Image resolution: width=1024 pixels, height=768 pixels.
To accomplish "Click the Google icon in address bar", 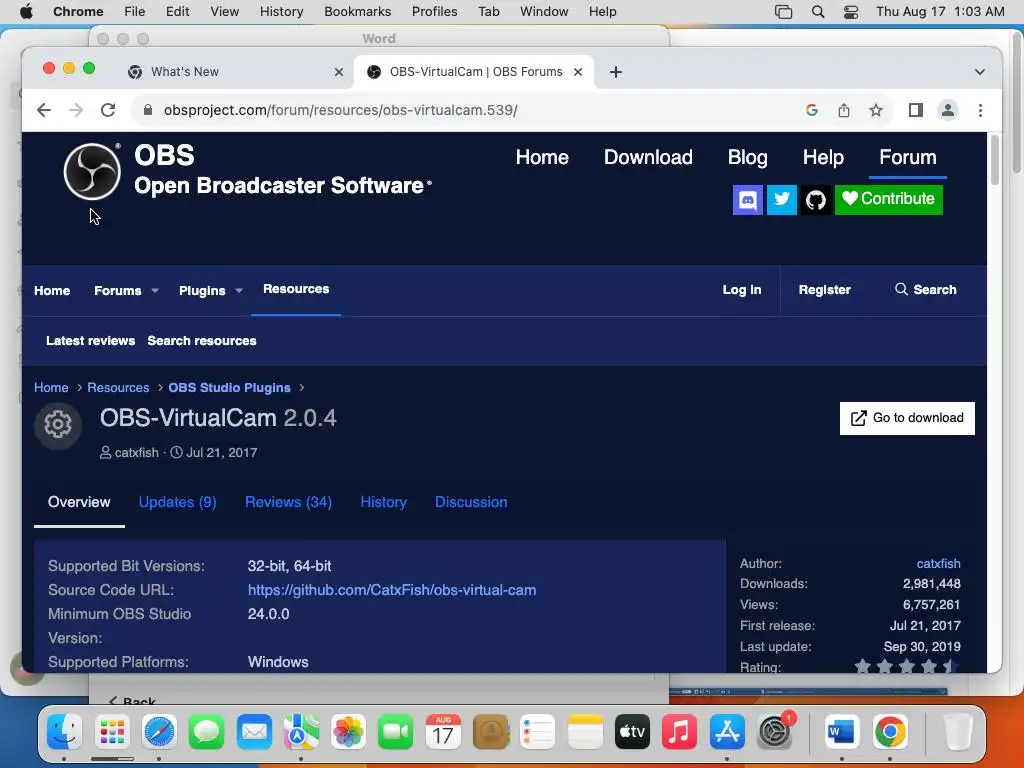I will point(812,110).
